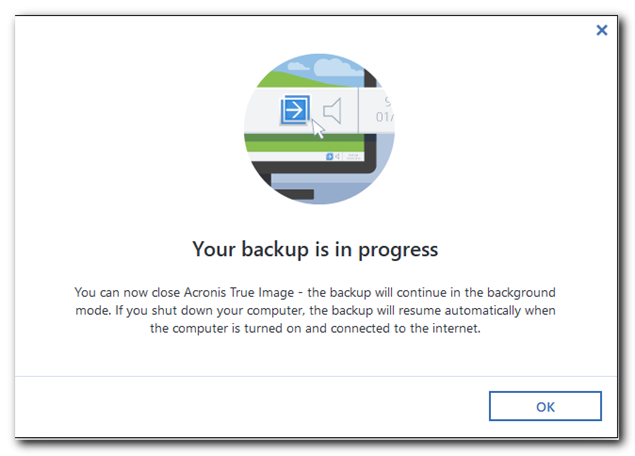The width and height of the screenshot is (635, 456).
Task: Click the vertical divider next to the speaker
Action: pos(358,110)
